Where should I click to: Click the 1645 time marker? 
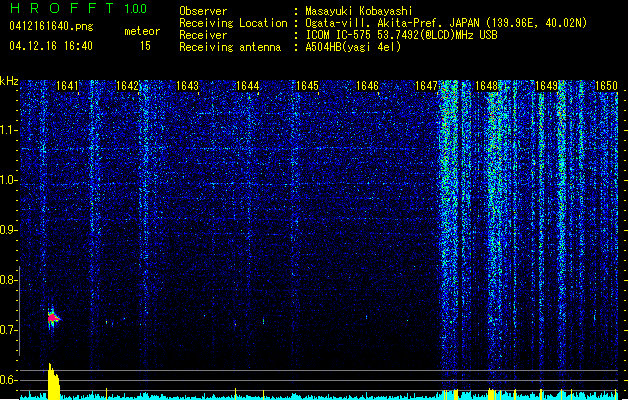(307, 86)
